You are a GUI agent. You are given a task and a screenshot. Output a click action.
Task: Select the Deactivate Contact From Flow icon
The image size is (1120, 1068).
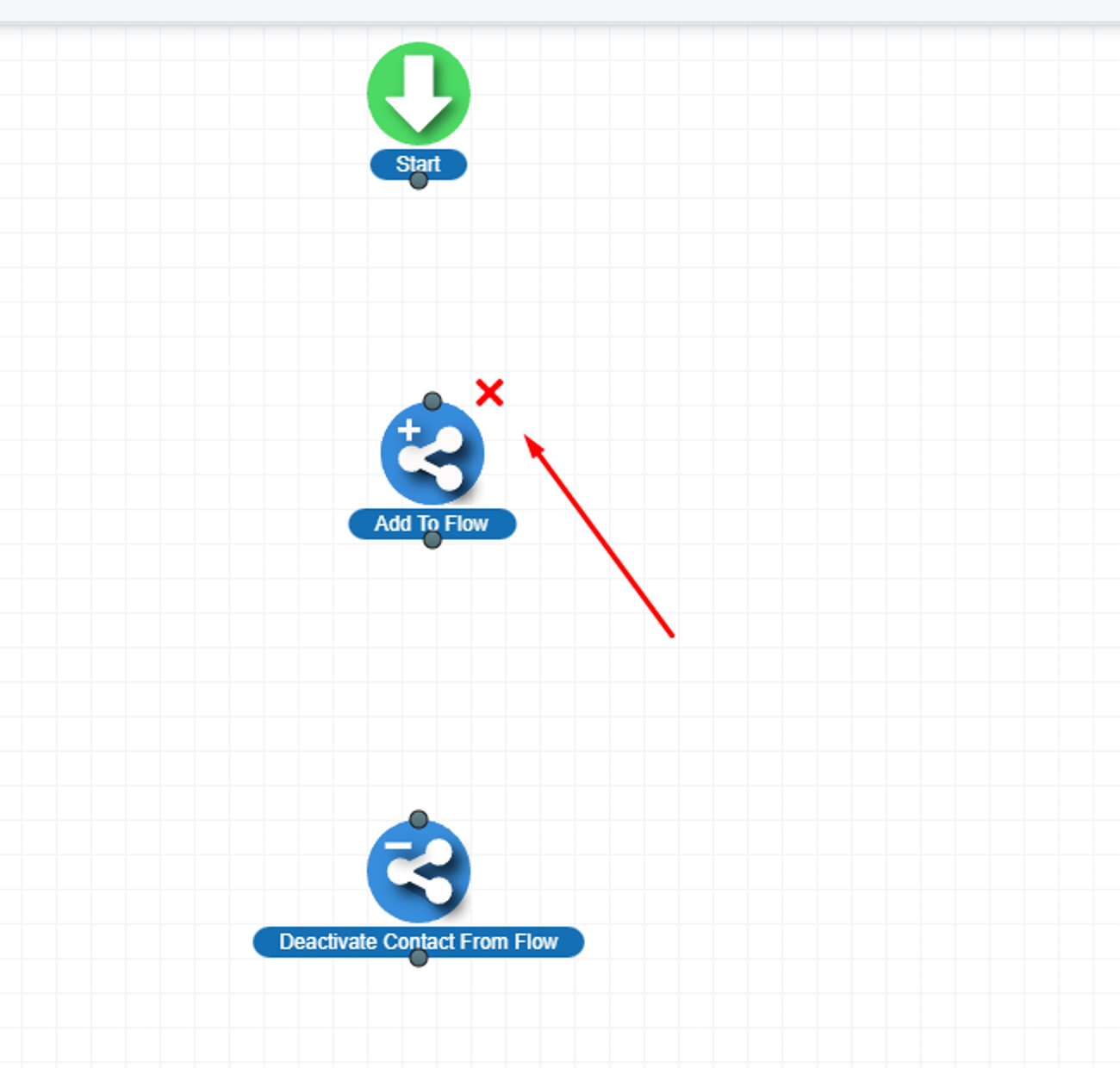coord(418,871)
